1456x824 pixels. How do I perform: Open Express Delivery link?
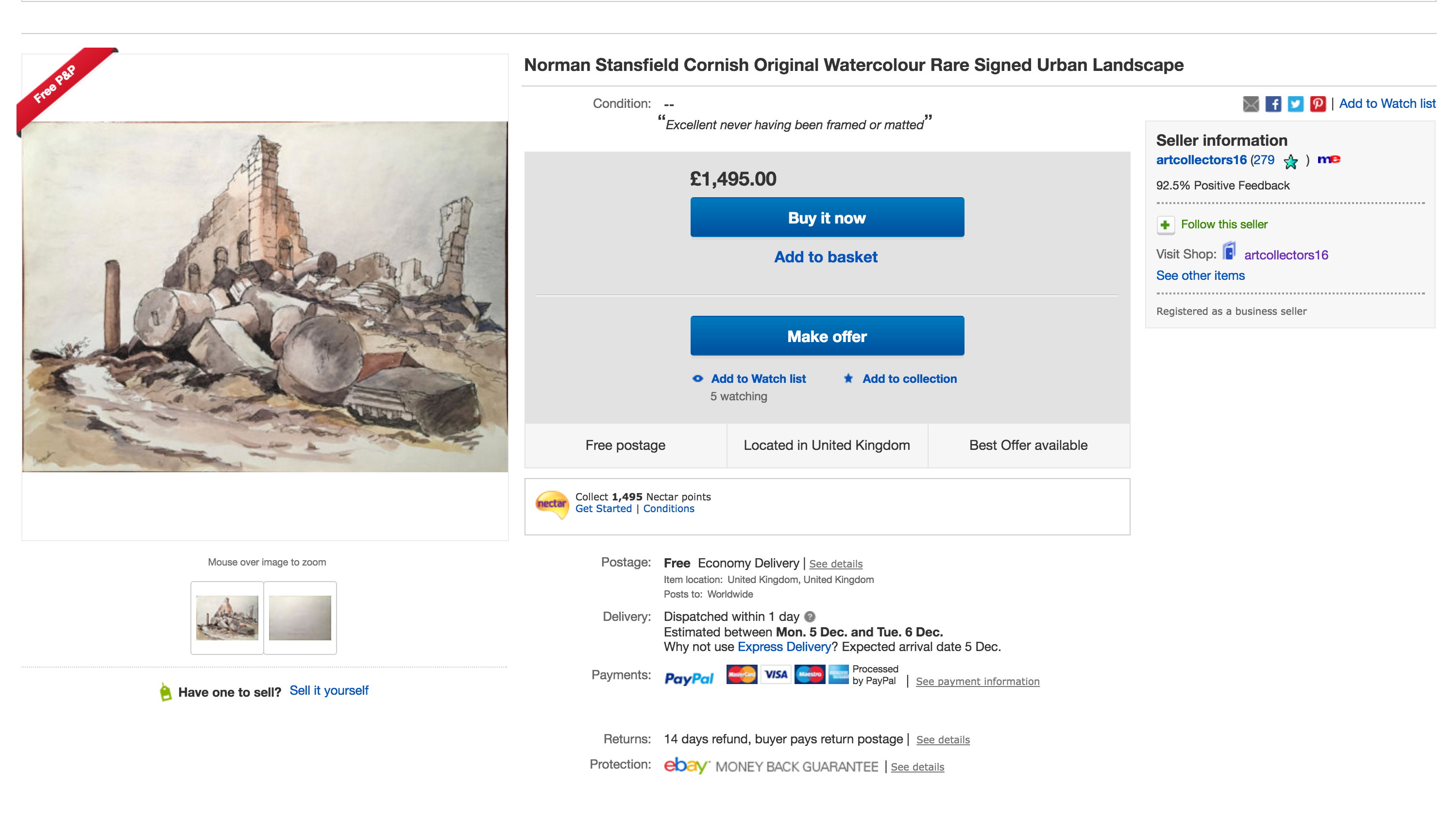784,647
